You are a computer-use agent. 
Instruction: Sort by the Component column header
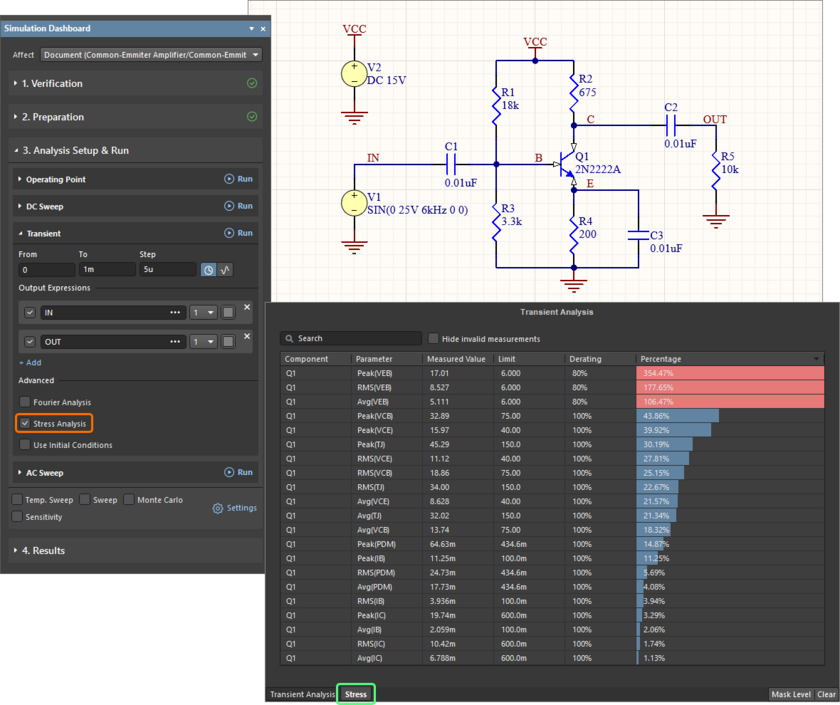(x=316, y=359)
